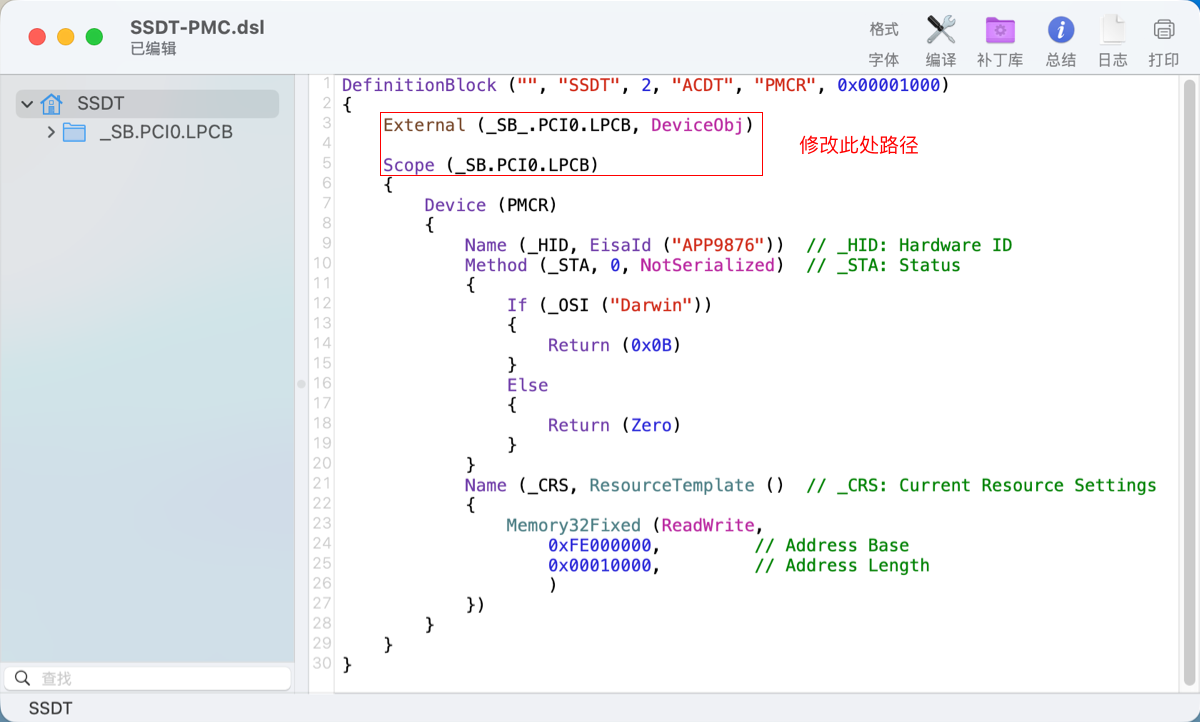
Task: Click the 编译 compile toolbar icon
Action: click(941, 30)
